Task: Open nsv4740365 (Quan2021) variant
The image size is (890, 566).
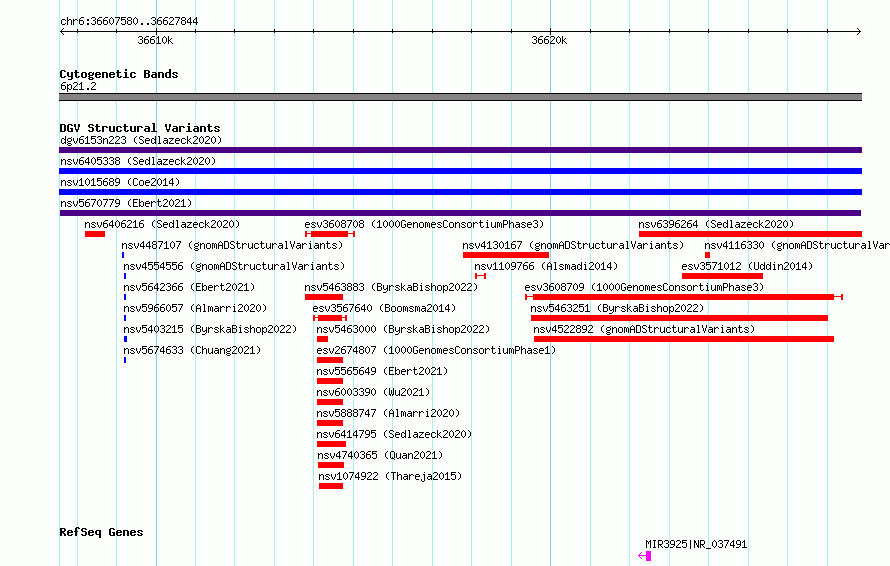Action: click(380, 455)
